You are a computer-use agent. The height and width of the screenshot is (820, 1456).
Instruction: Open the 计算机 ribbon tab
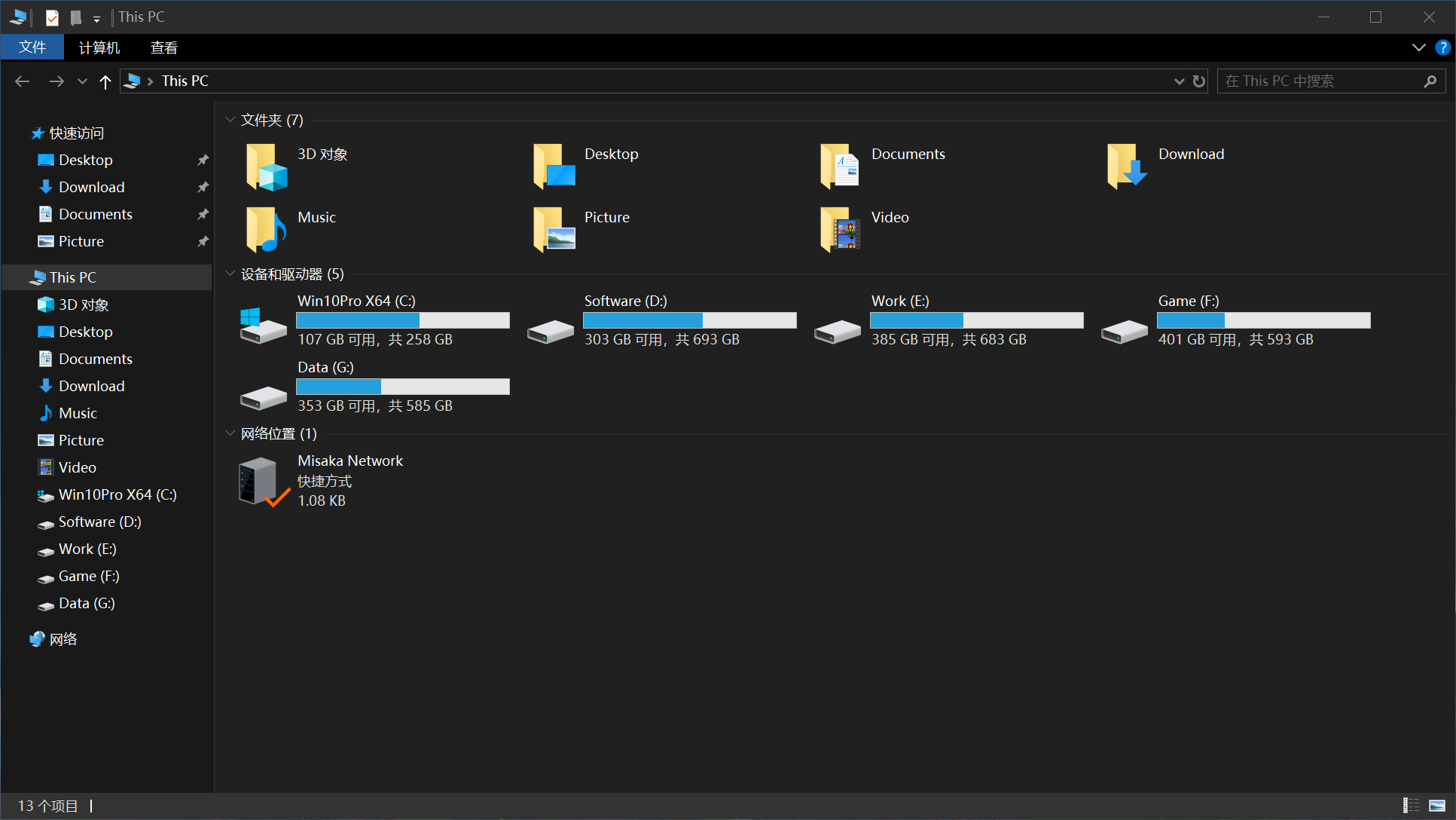pyautogui.click(x=99, y=47)
